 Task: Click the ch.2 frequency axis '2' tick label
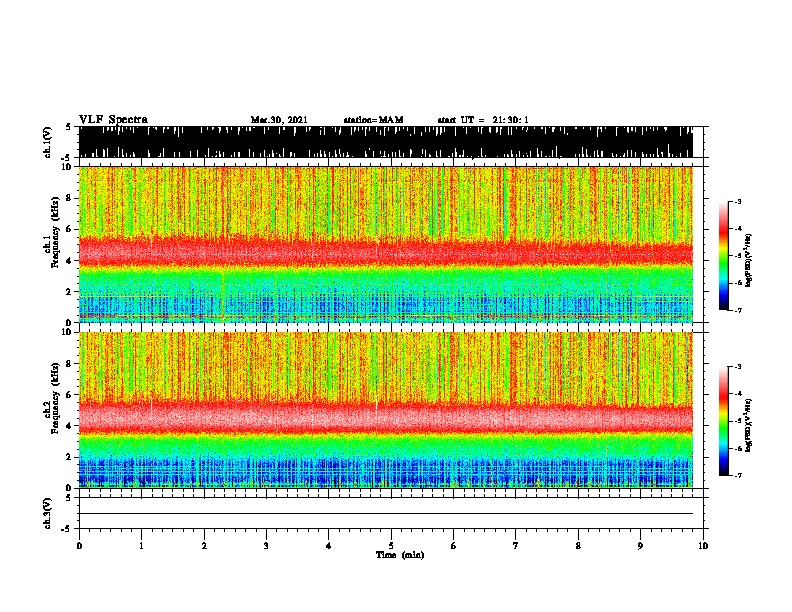point(70,457)
